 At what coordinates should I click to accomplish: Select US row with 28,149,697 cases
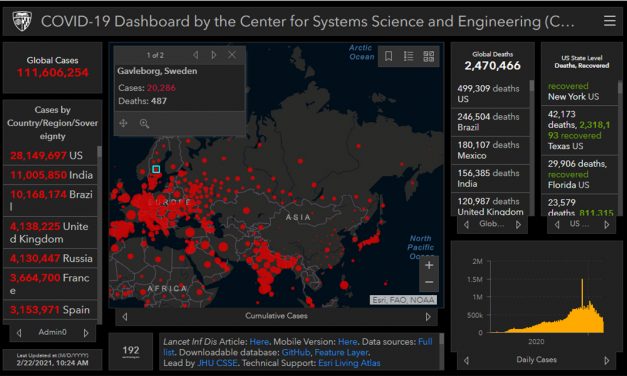click(x=50, y=155)
